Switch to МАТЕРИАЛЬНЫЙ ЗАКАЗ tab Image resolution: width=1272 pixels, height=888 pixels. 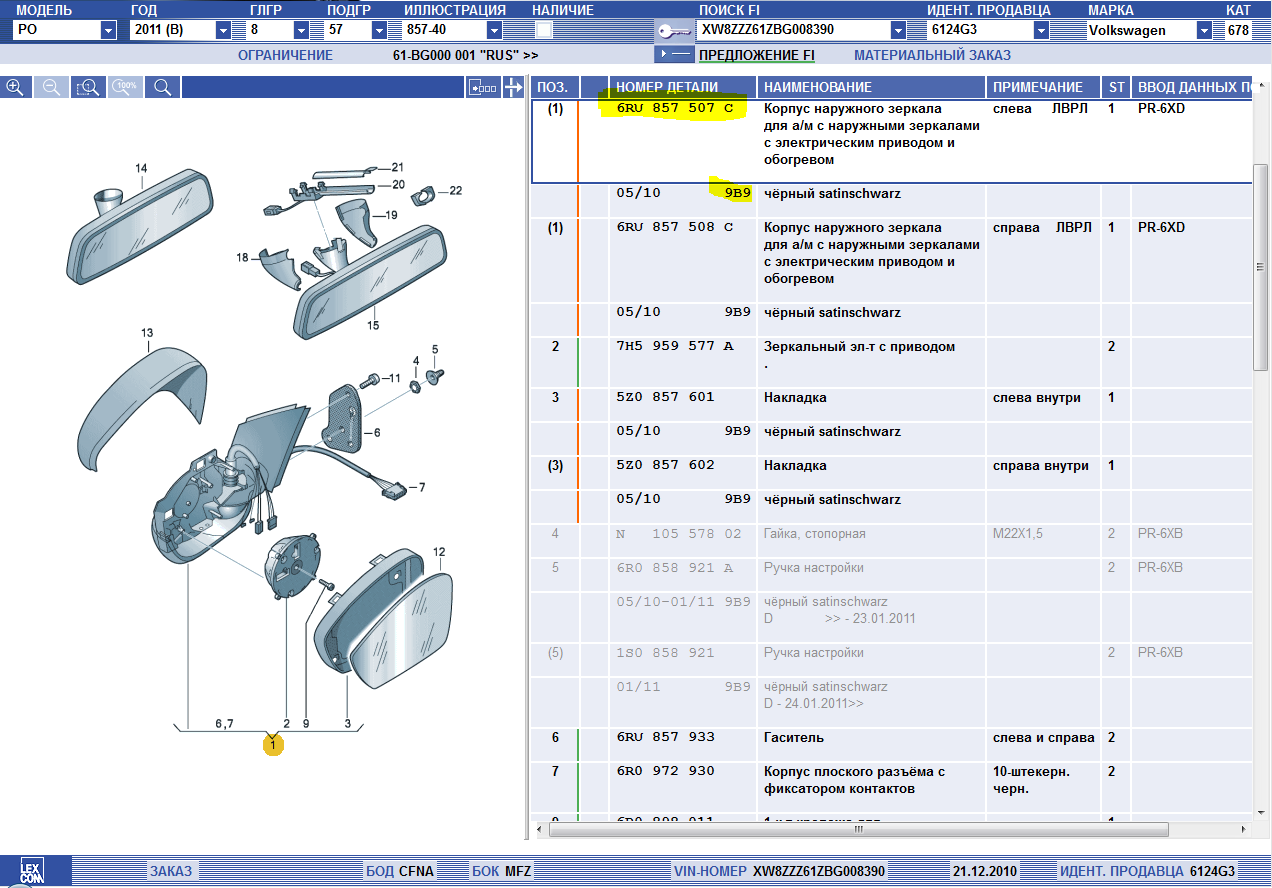[x=932, y=55]
